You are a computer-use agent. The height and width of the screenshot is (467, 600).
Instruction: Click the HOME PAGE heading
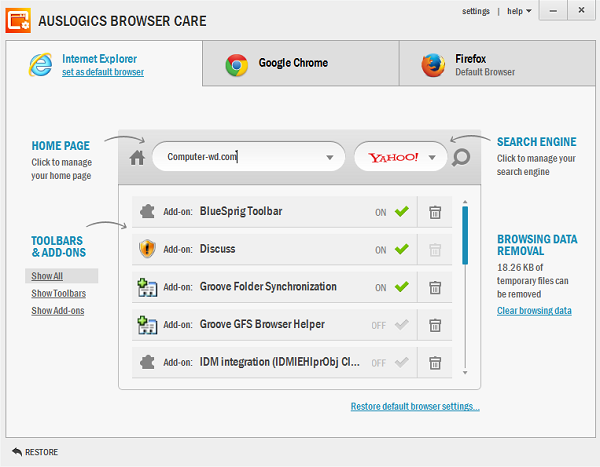60,146
